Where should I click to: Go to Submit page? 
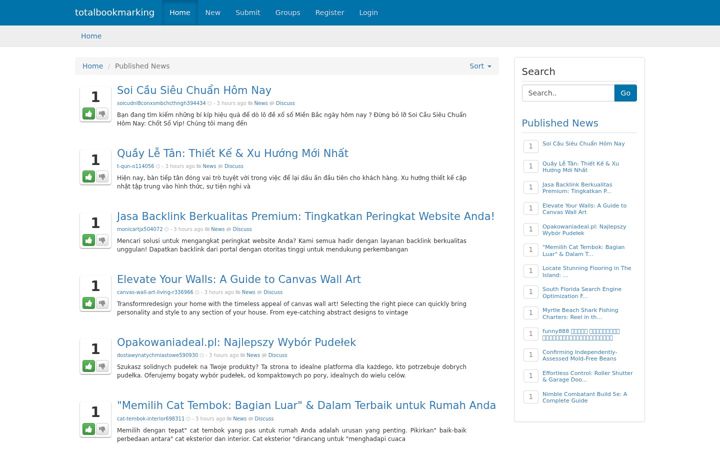(248, 12)
